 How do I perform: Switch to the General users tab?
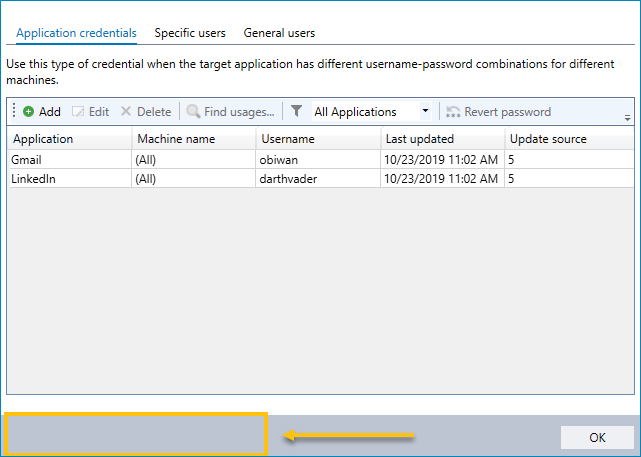tap(279, 33)
